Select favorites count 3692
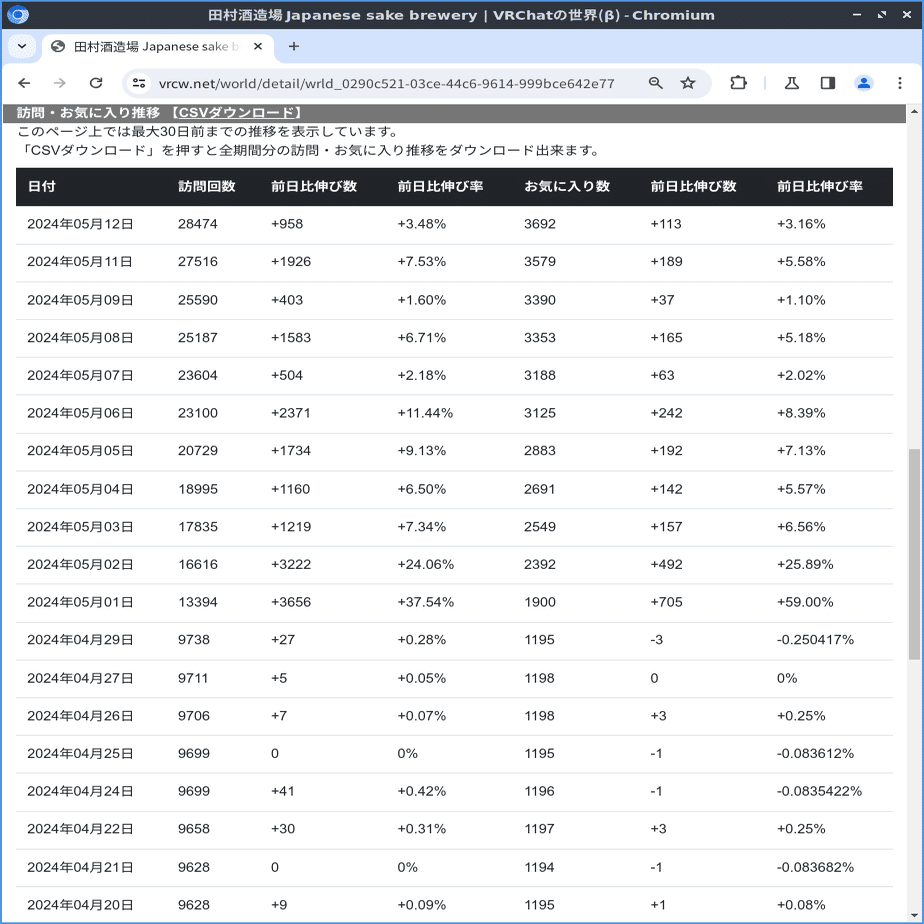The height and width of the screenshot is (924, 924). point(540,225)
